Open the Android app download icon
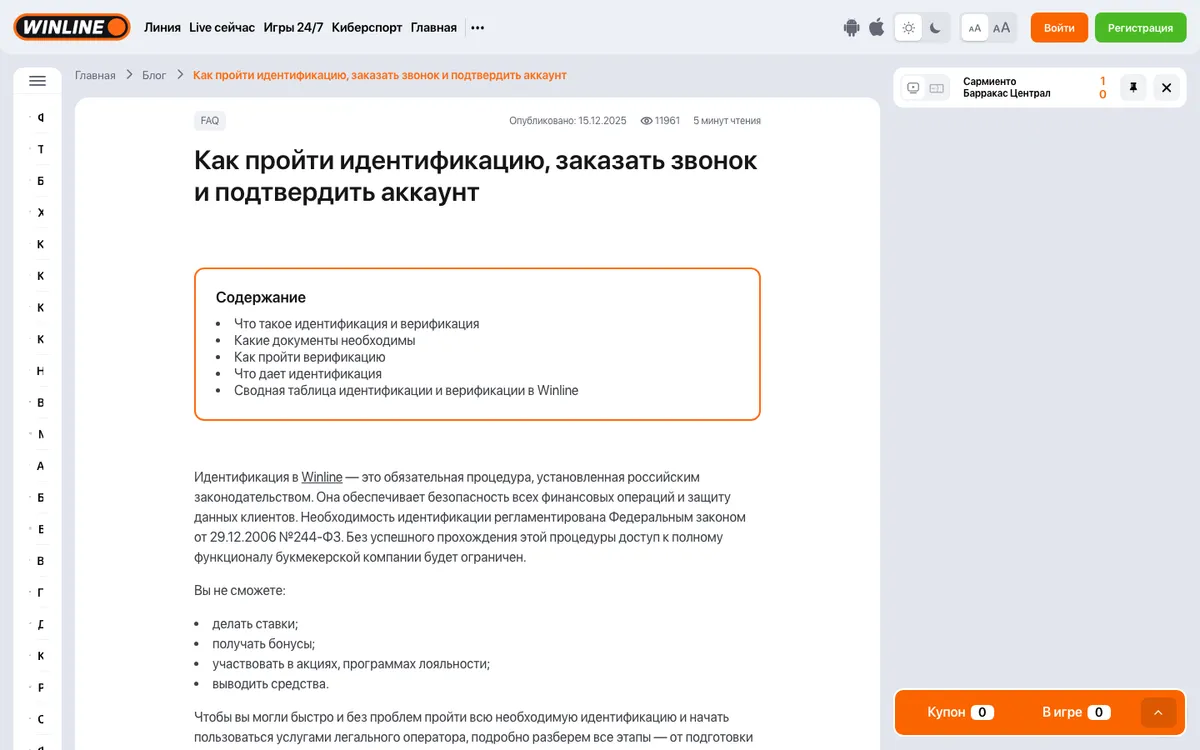 852,28
